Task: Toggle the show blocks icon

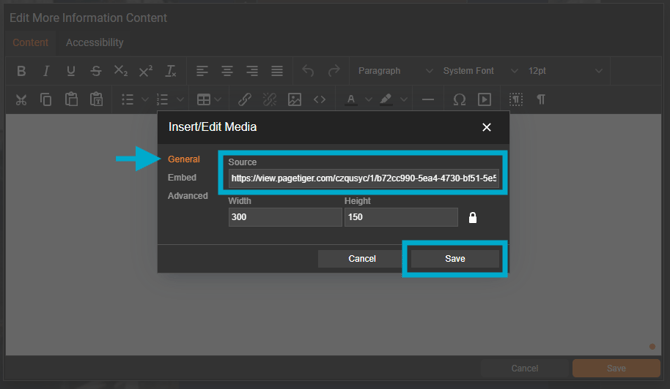Action: pos(516,100)
